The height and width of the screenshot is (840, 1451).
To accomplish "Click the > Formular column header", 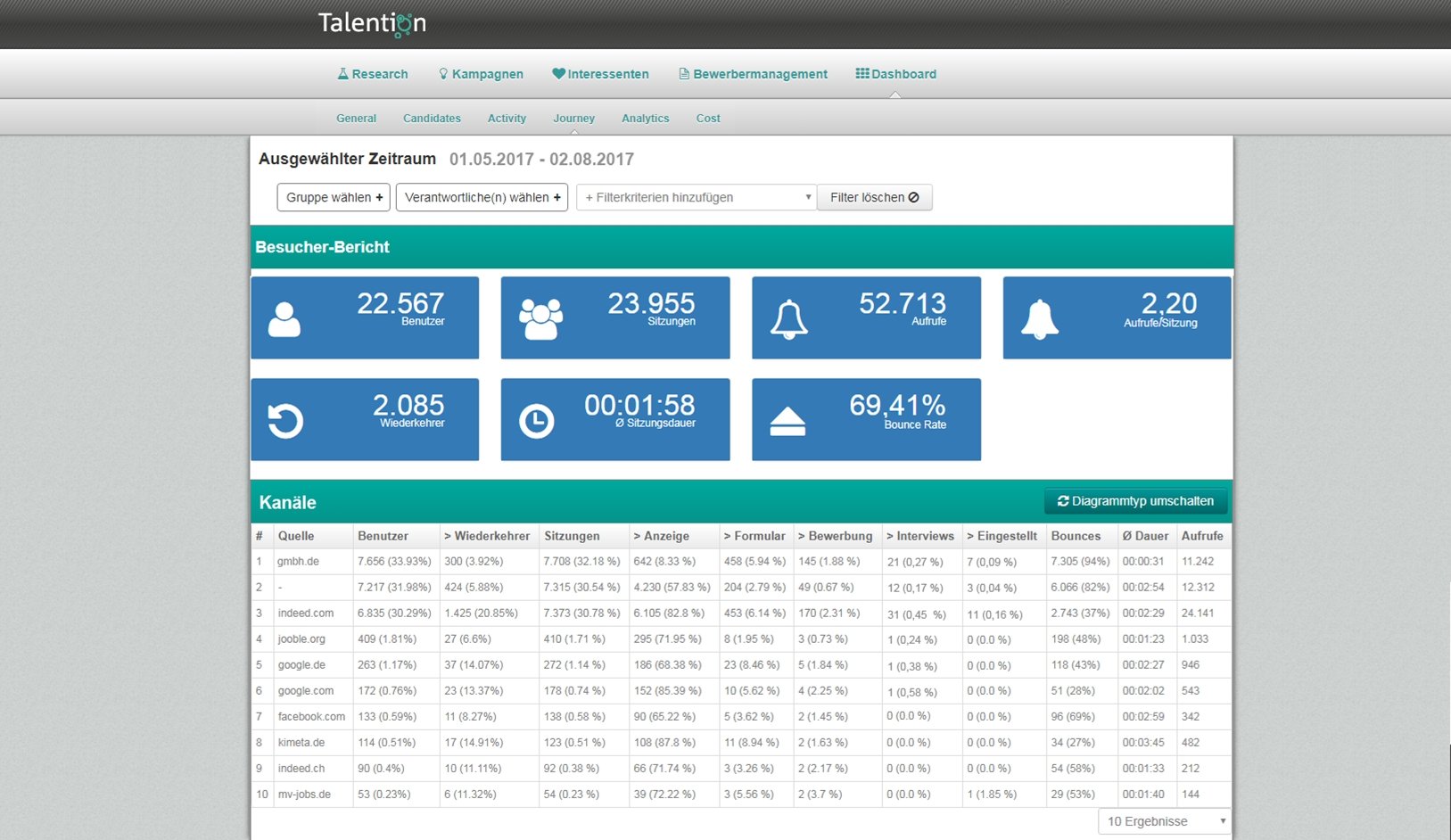I will pos(754,536).
